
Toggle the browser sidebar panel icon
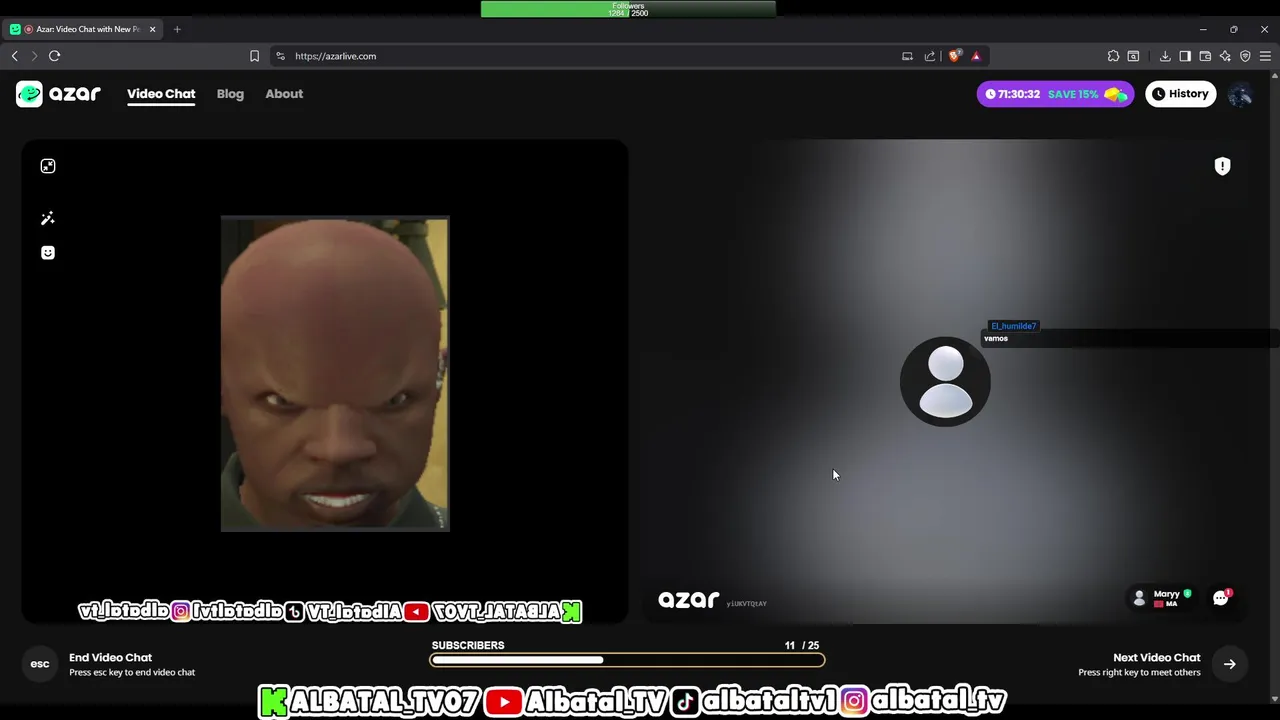(x=1185, y=56)
